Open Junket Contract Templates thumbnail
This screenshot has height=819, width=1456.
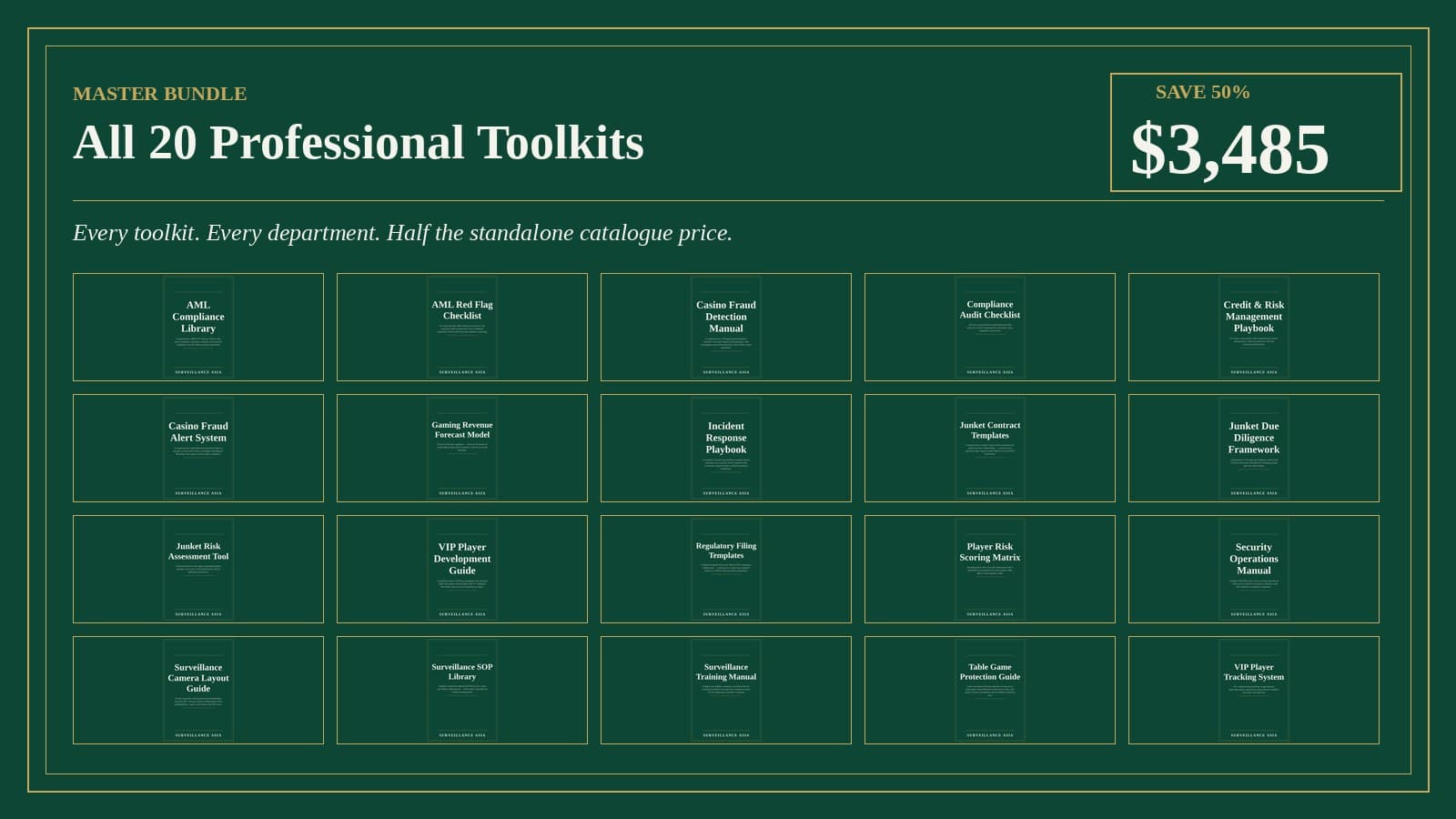[990, 448]
